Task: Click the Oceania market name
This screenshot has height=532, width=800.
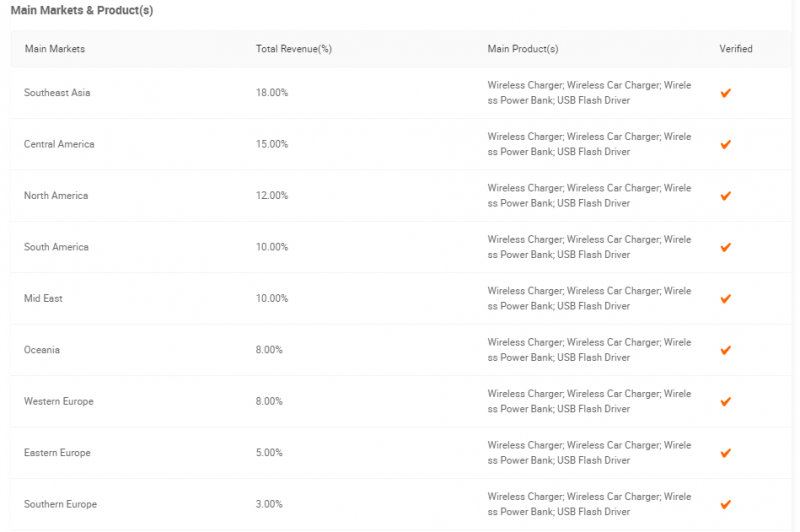Action: coord(42,350)
